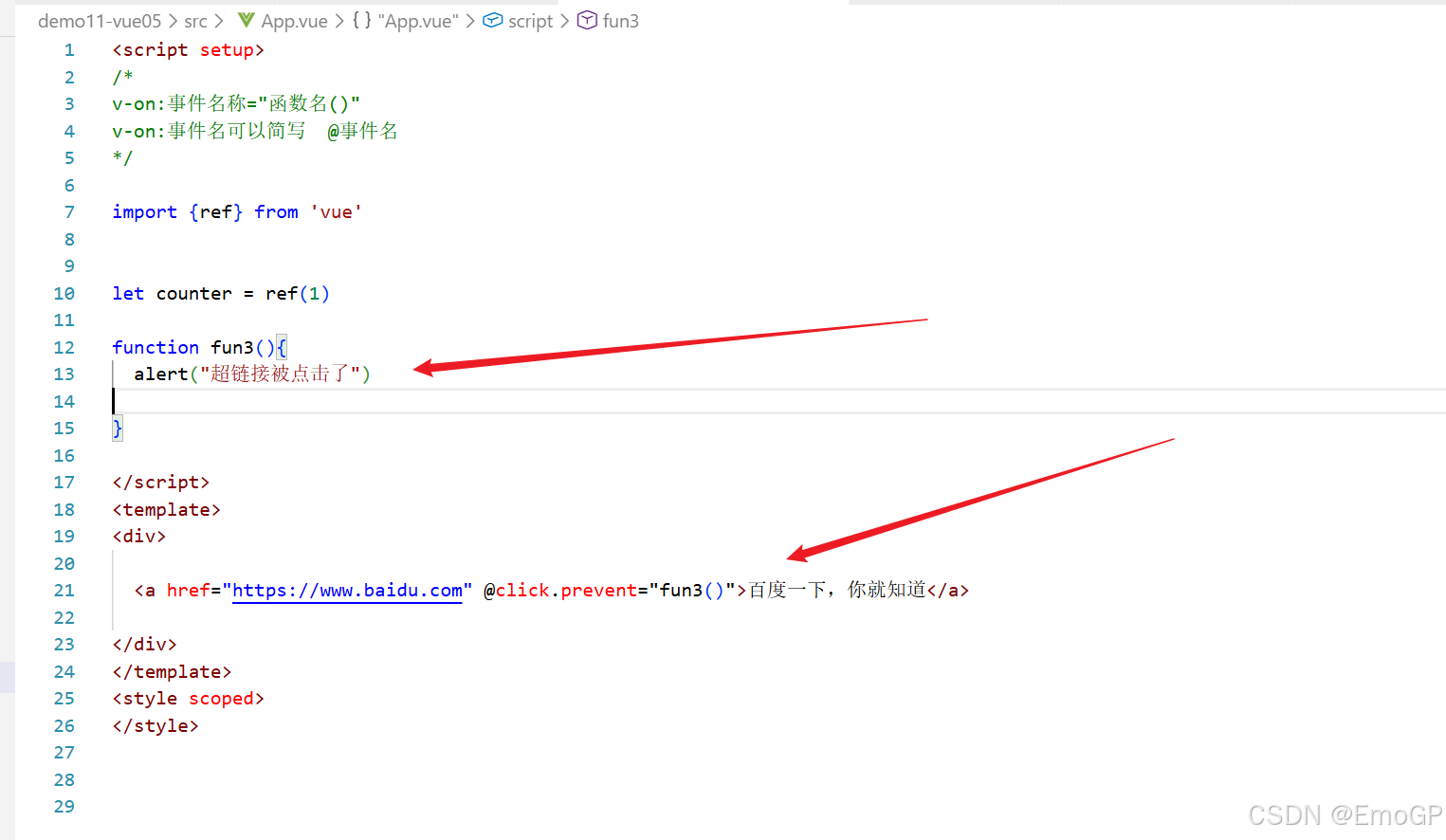Place cursor on "import {ref} from 'vue'"
The width and height of the screenshot is (1446, 840).
click(x=237, y=212)
